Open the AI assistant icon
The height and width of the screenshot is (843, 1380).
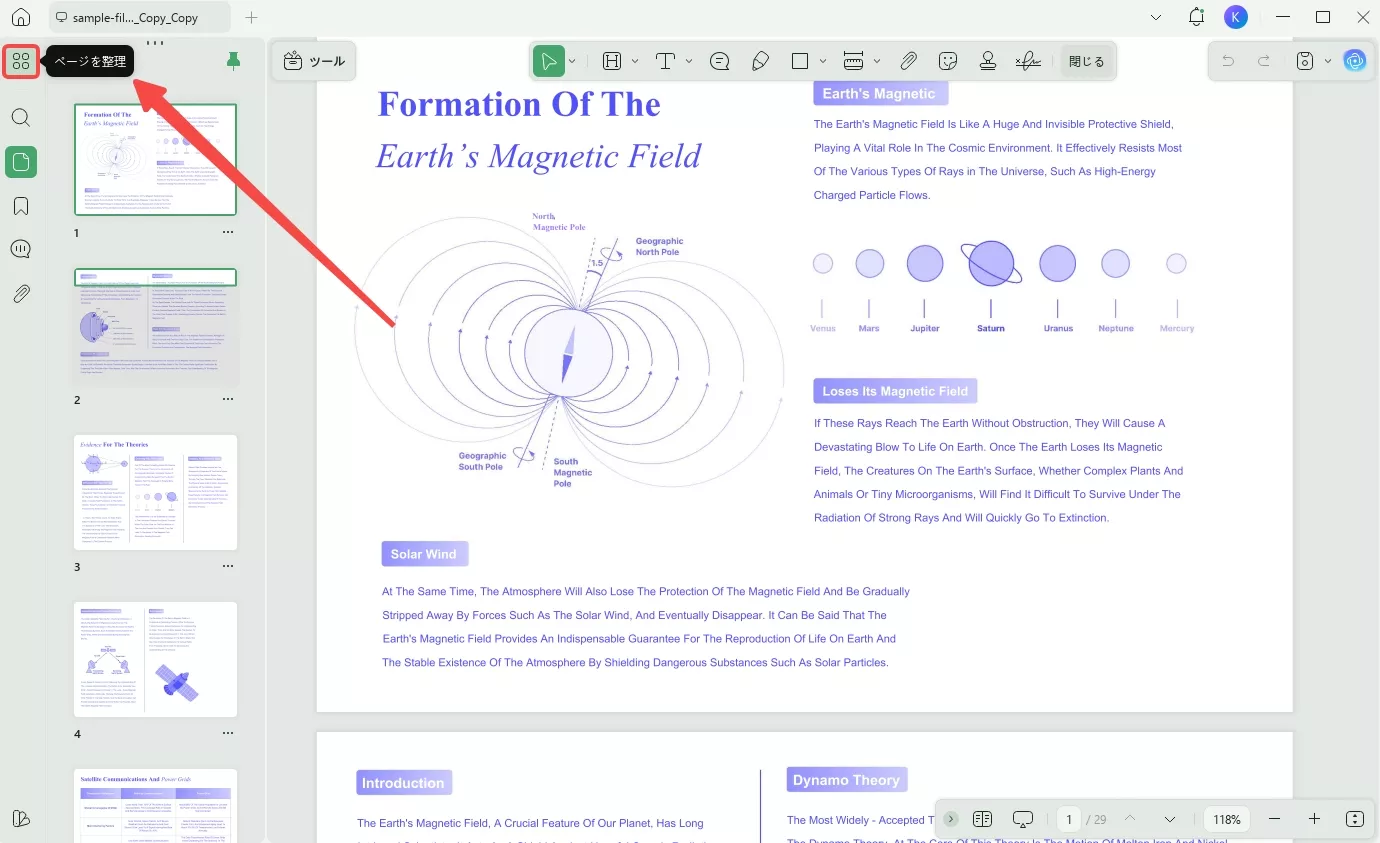click(1355, 61)
